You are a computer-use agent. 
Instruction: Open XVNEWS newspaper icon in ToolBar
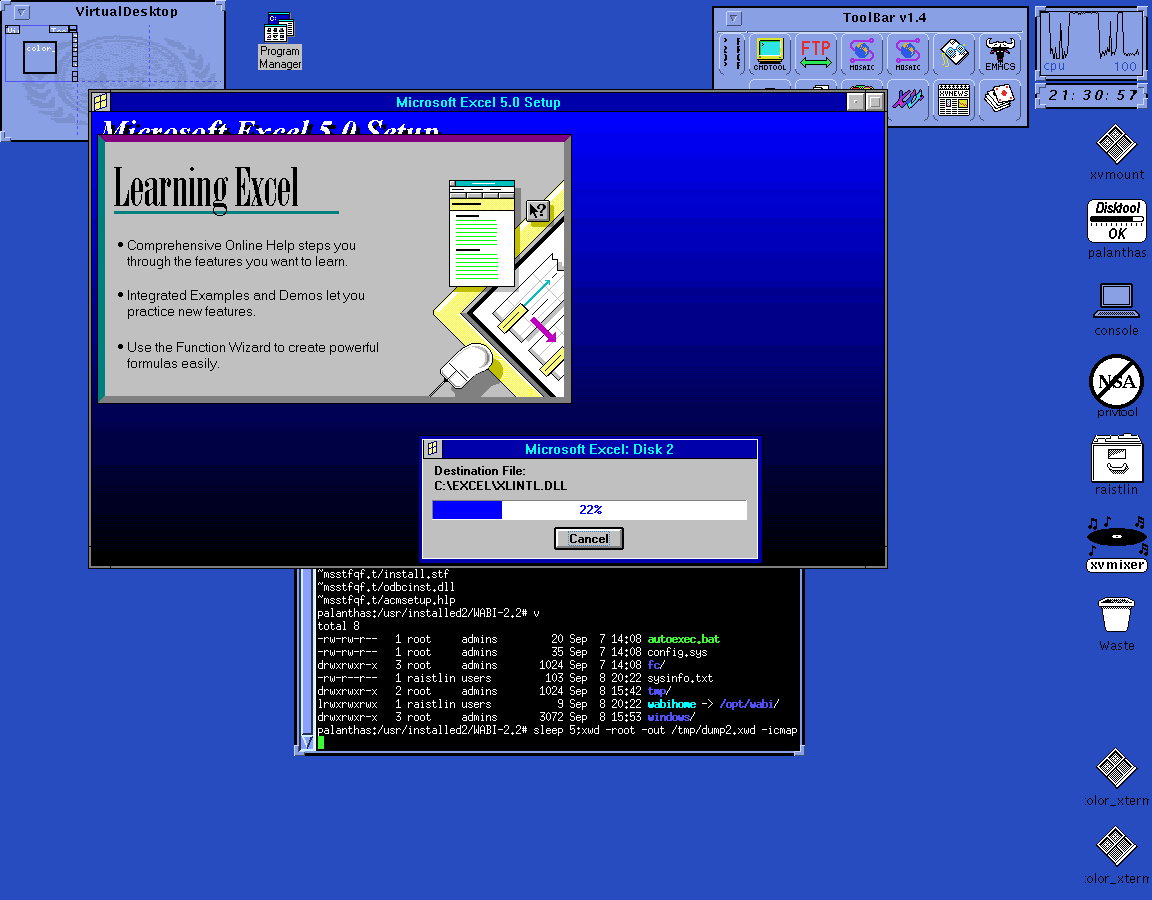click(954, 100)
